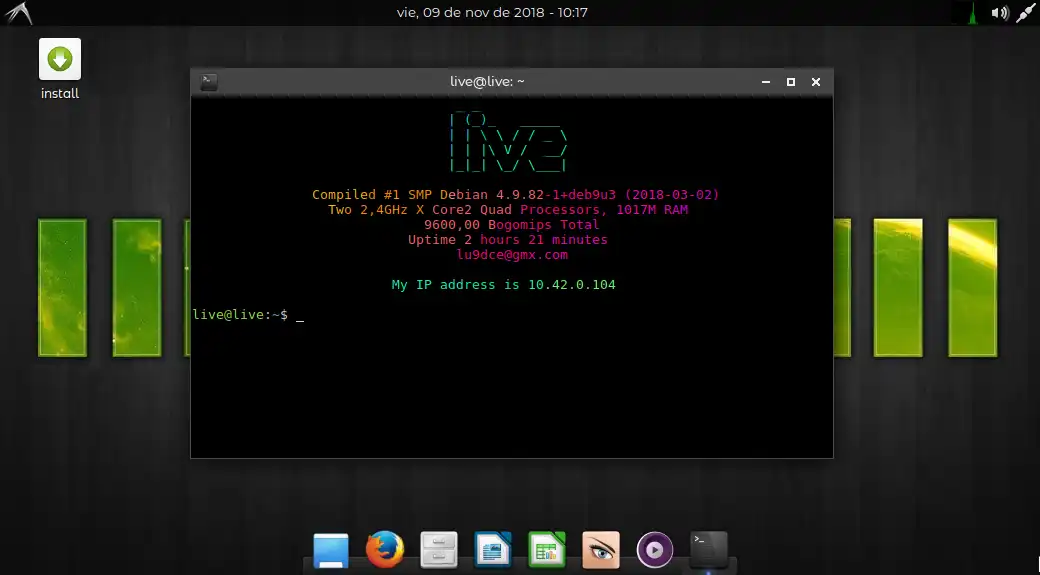Screen dimensions: 1040x575
Task: Open the green CPU load monitor graph
Action: tap(972, 13)
